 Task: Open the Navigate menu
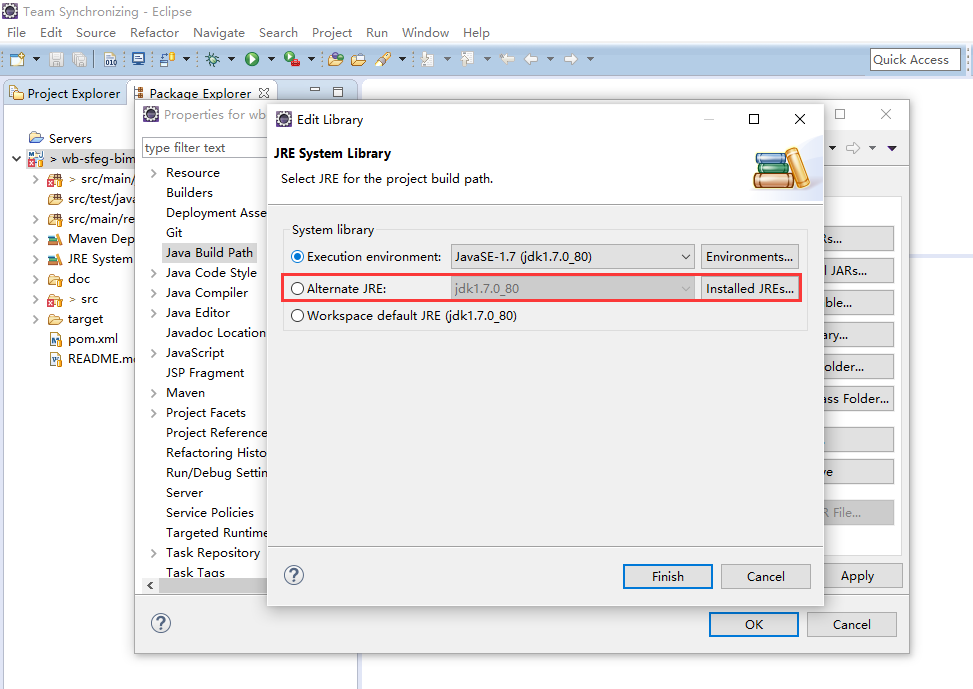point(219,32)
